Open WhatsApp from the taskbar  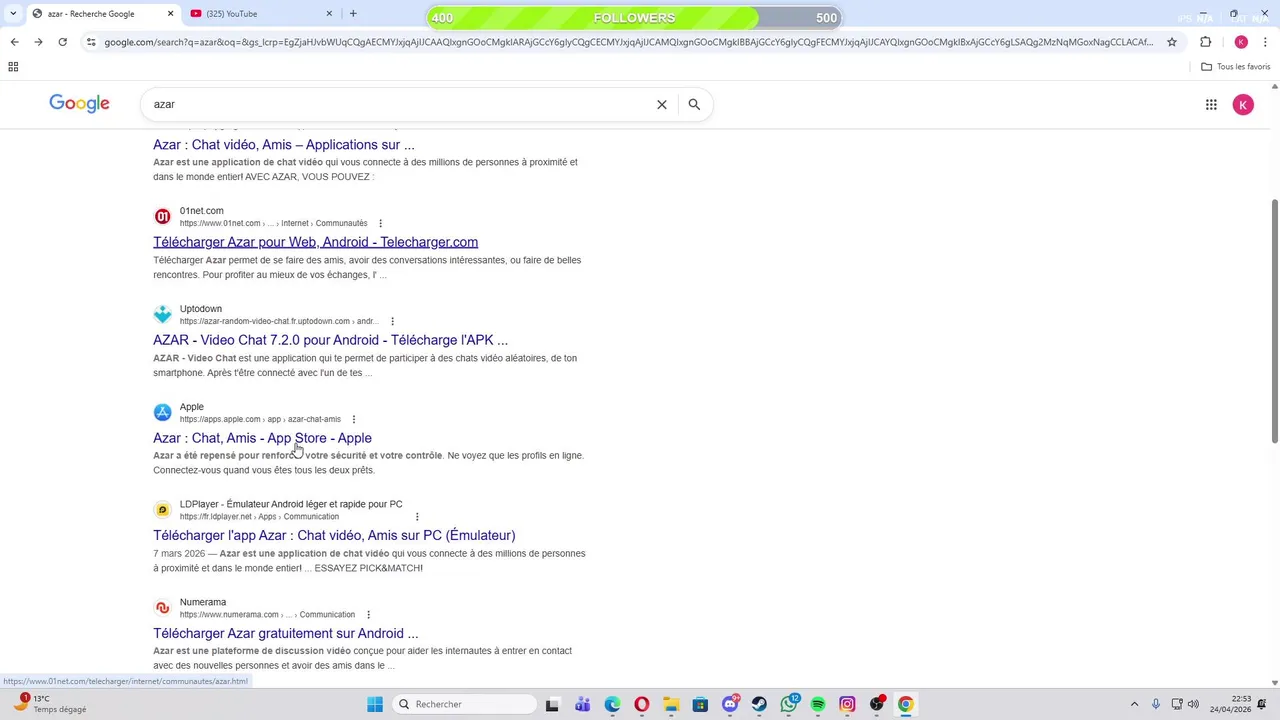click(789, 704)
